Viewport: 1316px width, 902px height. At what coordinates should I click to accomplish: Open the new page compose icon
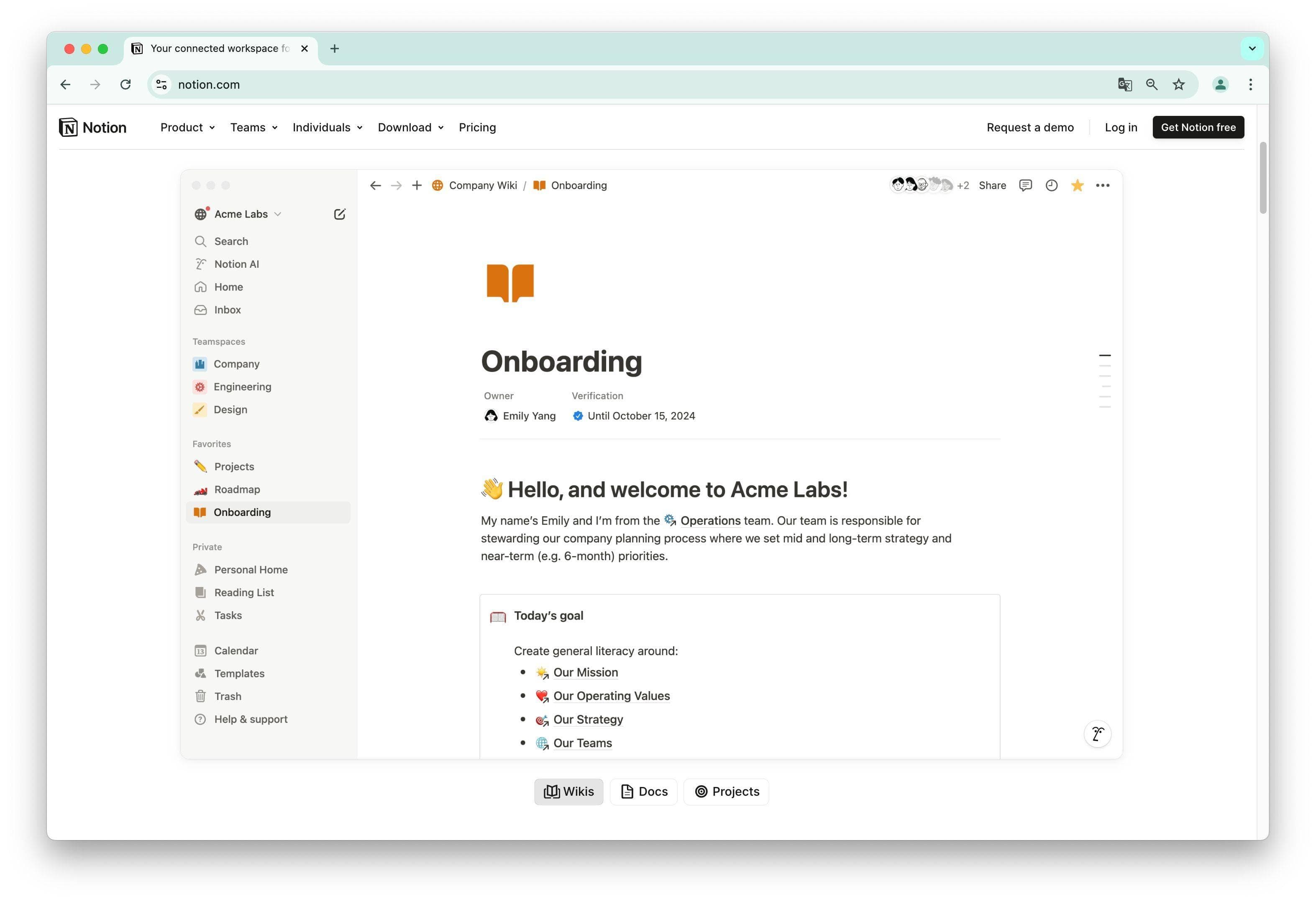click(339, 214)
